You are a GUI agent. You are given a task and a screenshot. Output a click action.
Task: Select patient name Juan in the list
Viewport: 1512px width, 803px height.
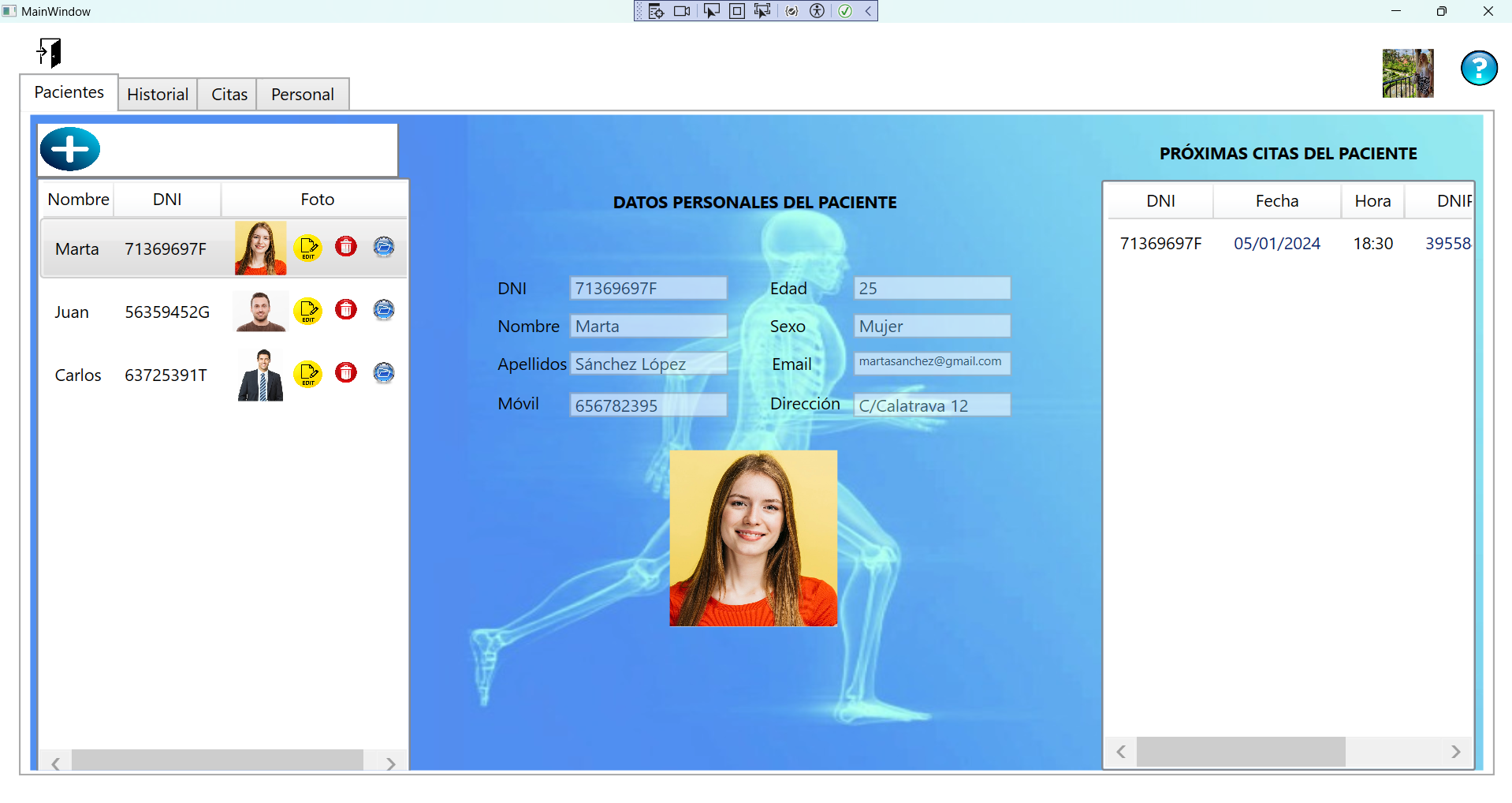pyautogui.click(x=72, y=312)
